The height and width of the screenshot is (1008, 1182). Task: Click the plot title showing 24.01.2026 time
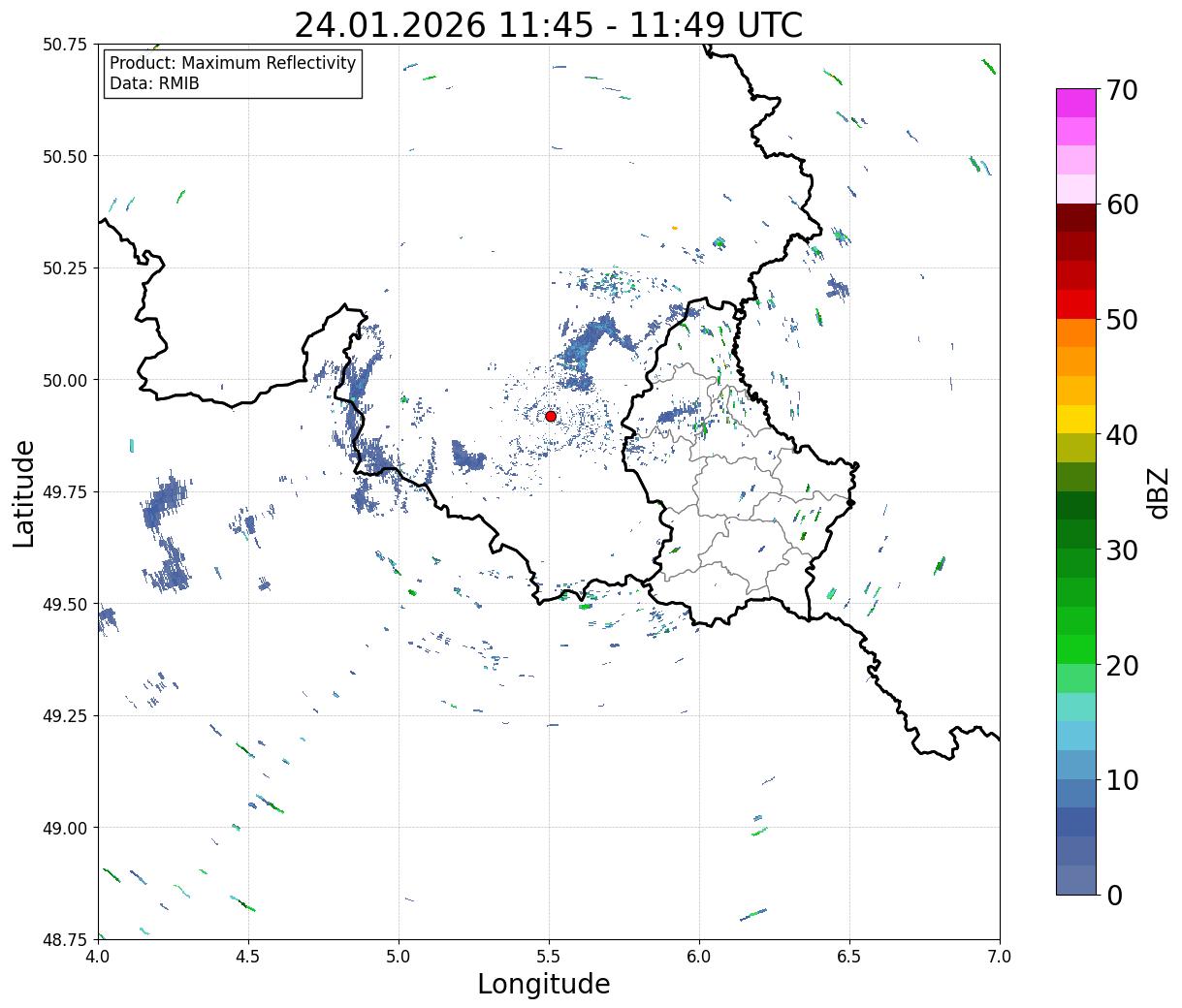(x=549, y=24)
